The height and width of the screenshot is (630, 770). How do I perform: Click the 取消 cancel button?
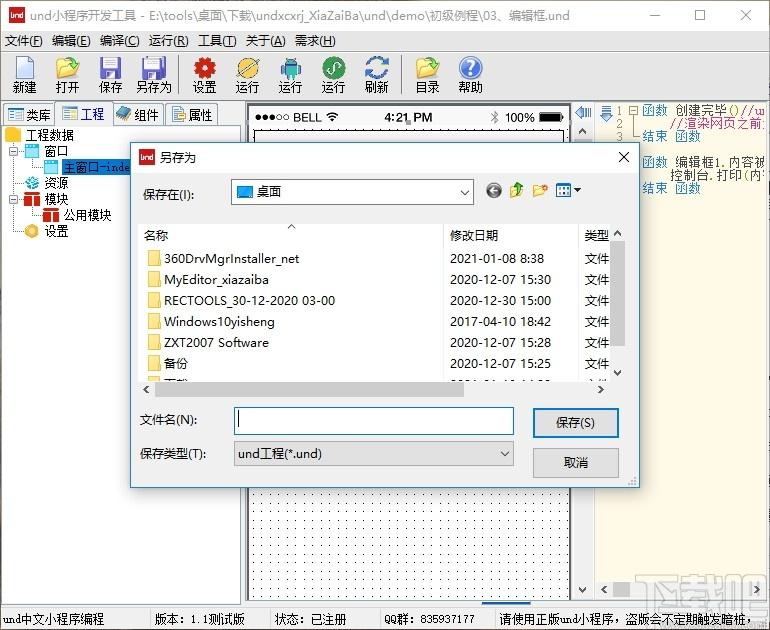576,463
